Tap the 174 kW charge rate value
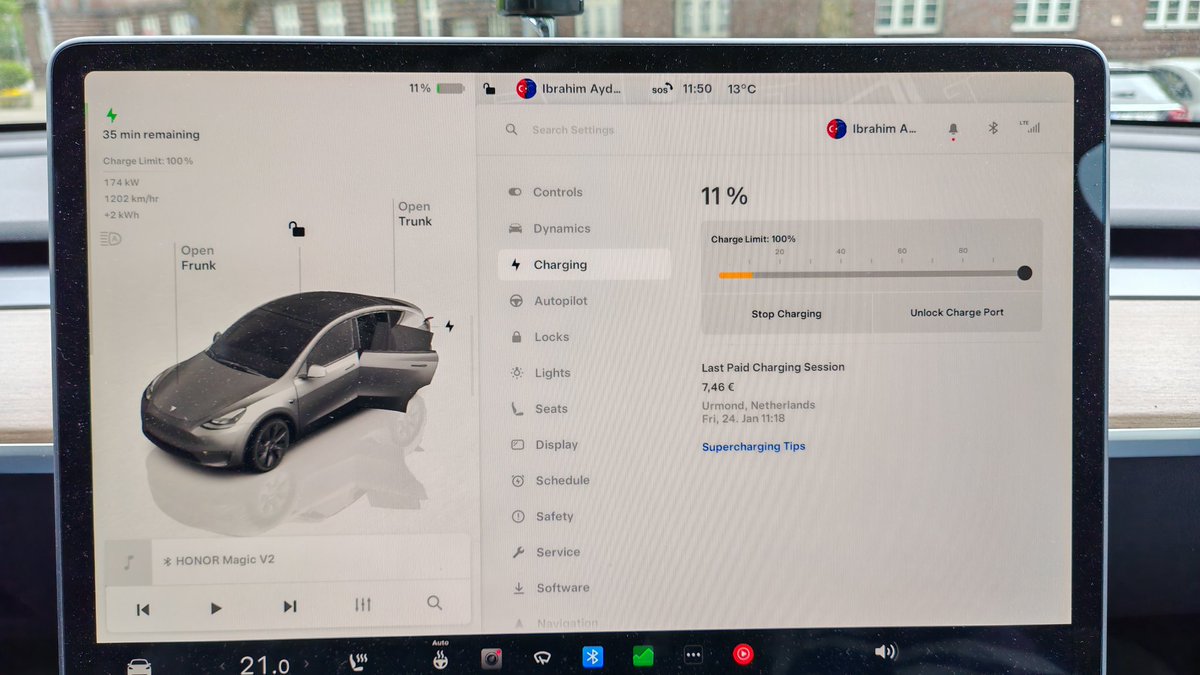This screenshot has width=1200, height=675. [121, 183]
